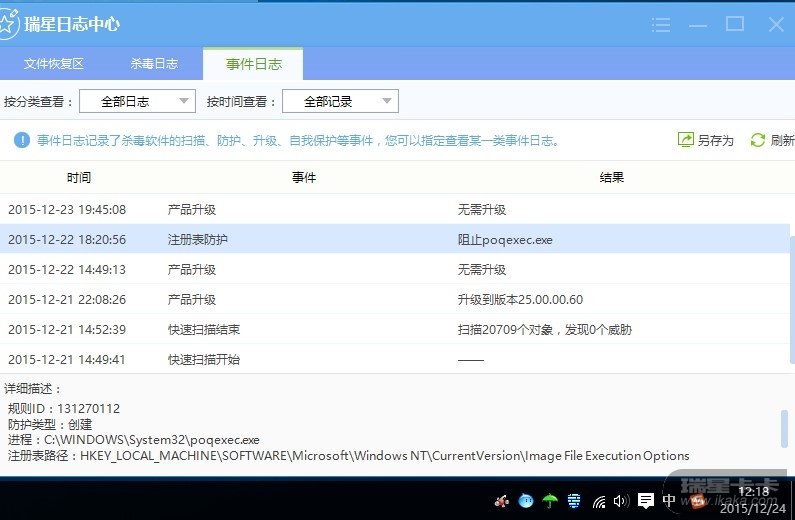Open the blue round face tray icon
The height and width of the screenshot is (520, 795).
pyautogui.click(x=526, y=501)
